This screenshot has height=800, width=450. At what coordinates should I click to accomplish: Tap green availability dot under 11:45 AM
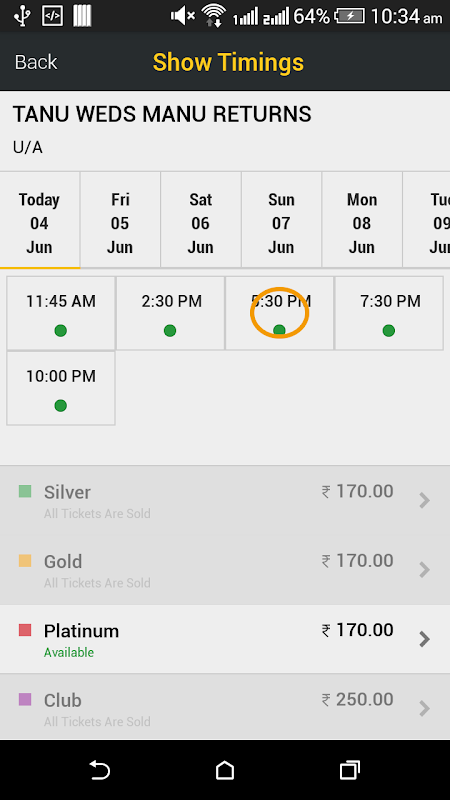tap(60, 331)
